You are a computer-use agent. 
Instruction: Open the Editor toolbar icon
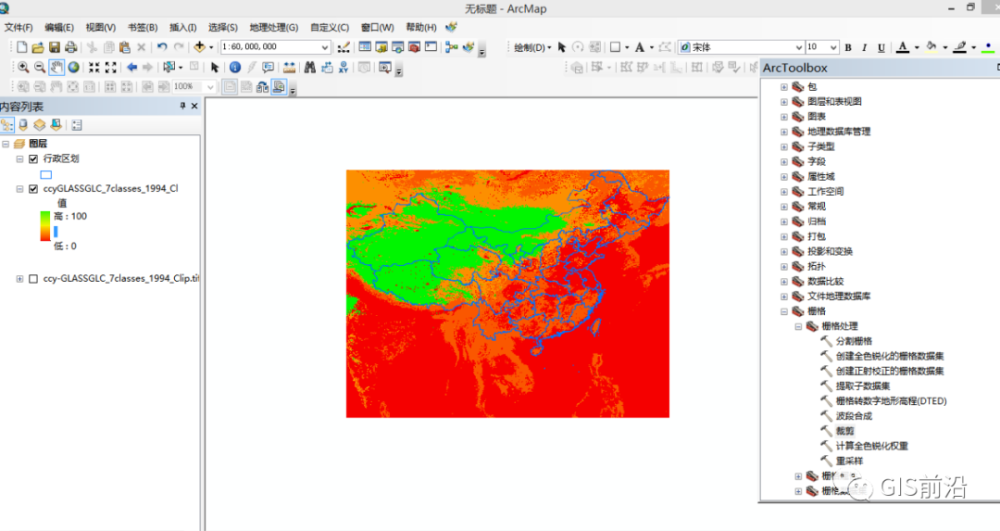[x=343, y=47]
